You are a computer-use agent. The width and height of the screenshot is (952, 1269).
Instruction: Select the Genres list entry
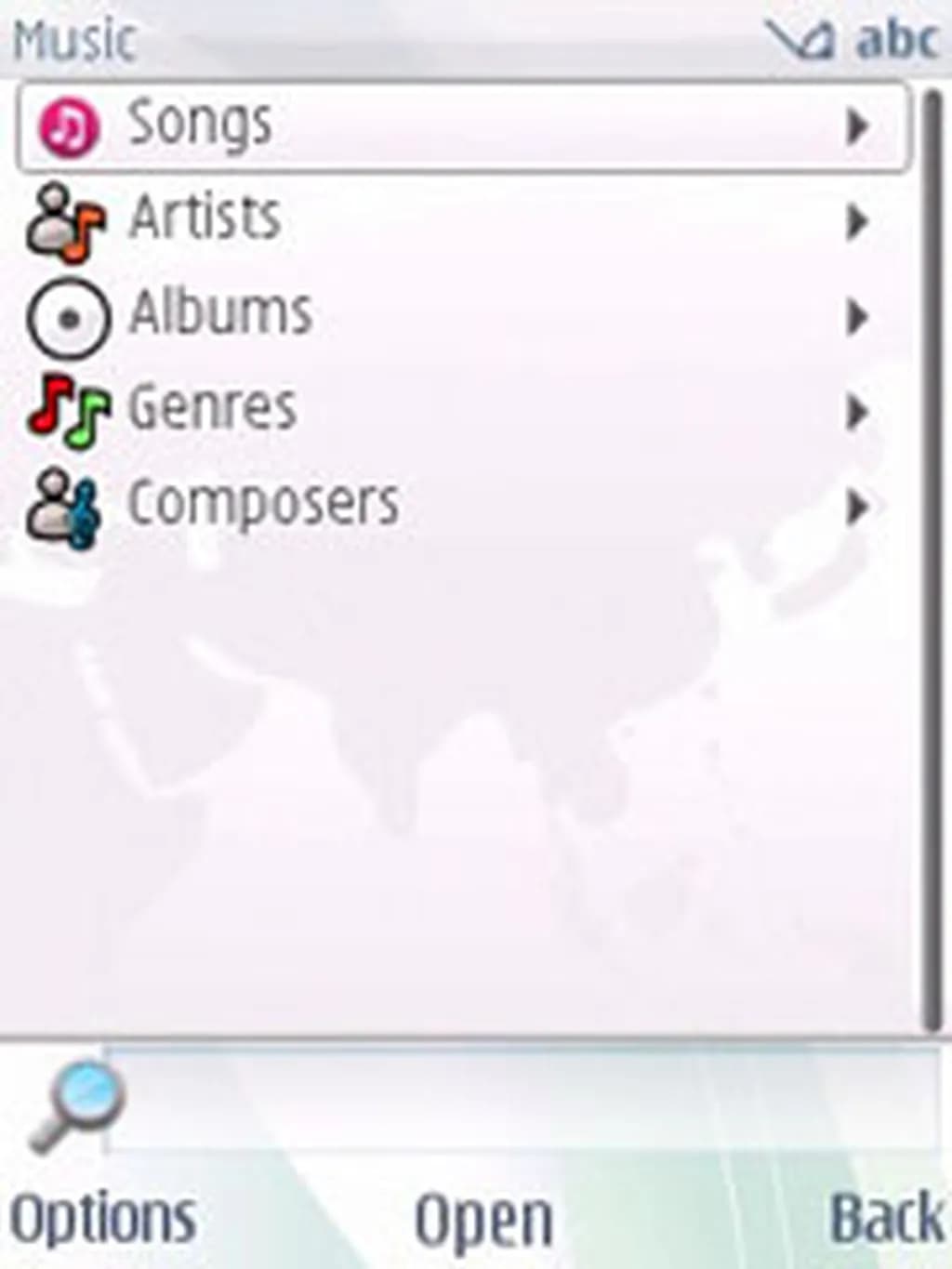pos(463,411)
